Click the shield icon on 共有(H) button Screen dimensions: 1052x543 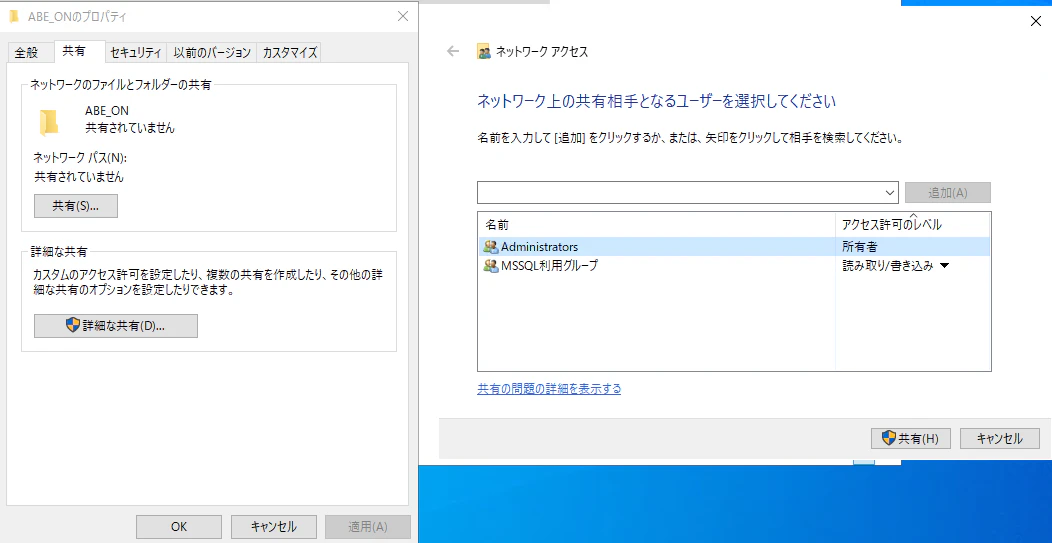tap(888, 439)
